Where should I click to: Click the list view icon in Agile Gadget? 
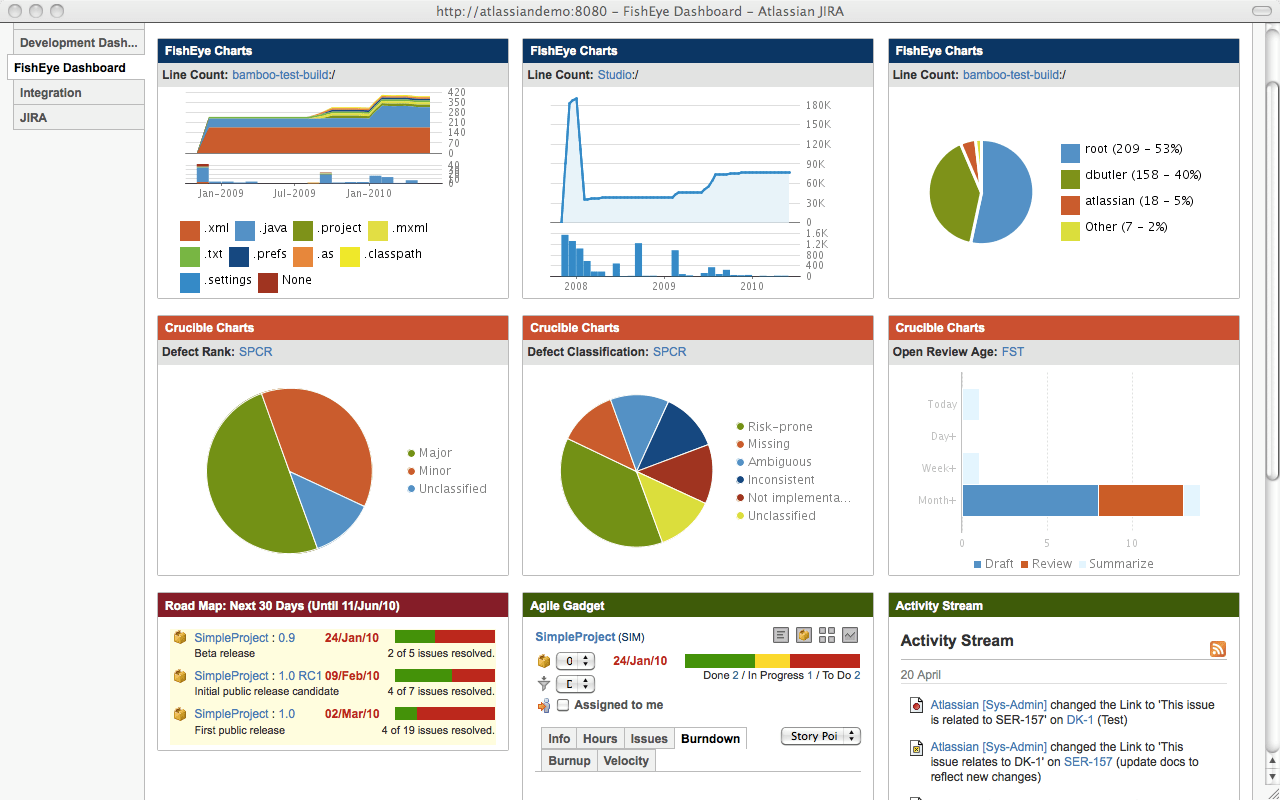[781, 635]
